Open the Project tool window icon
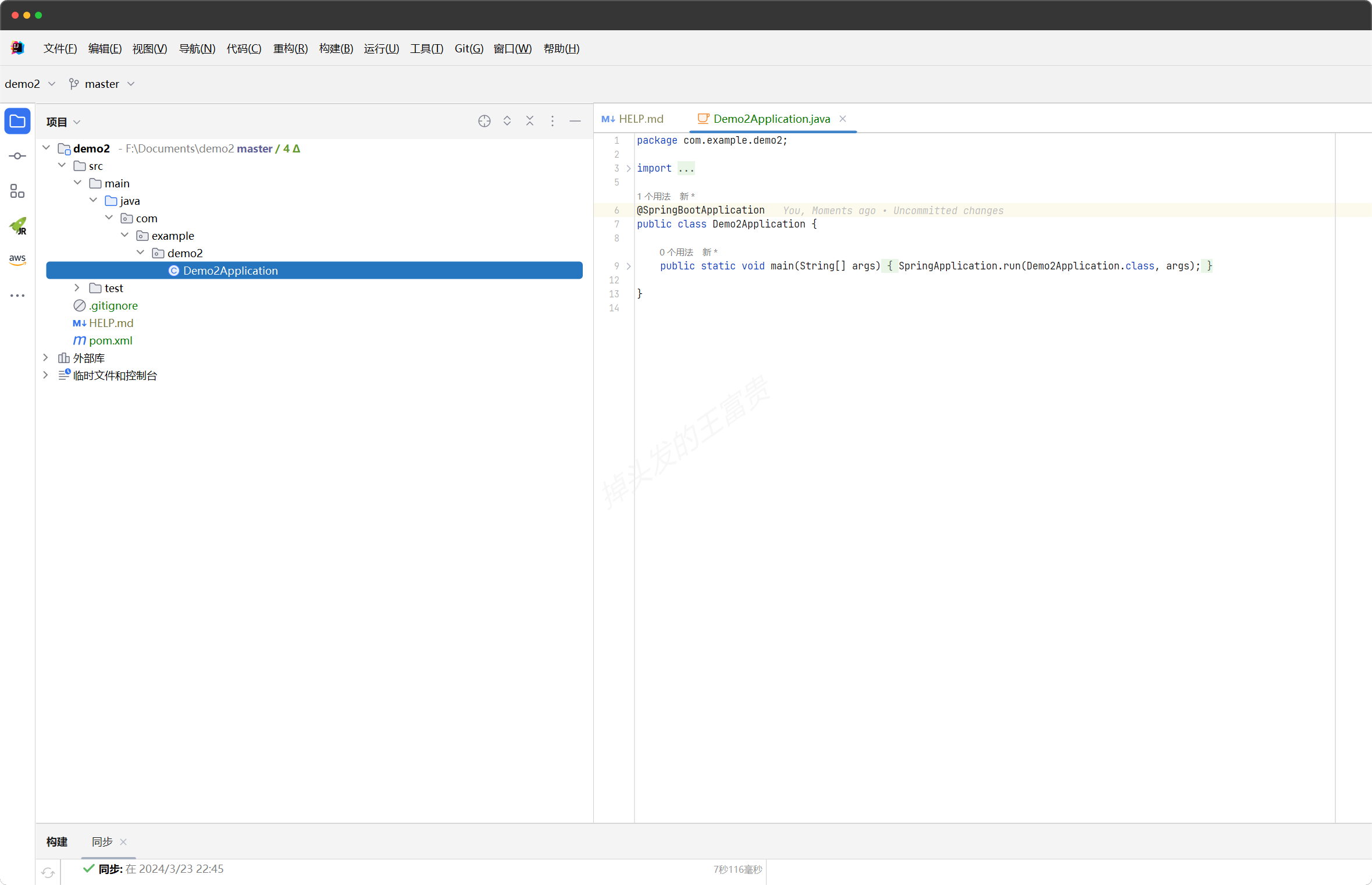Image resolution: width=1372 pixels, height=885 pixels. tap(17, 121)
